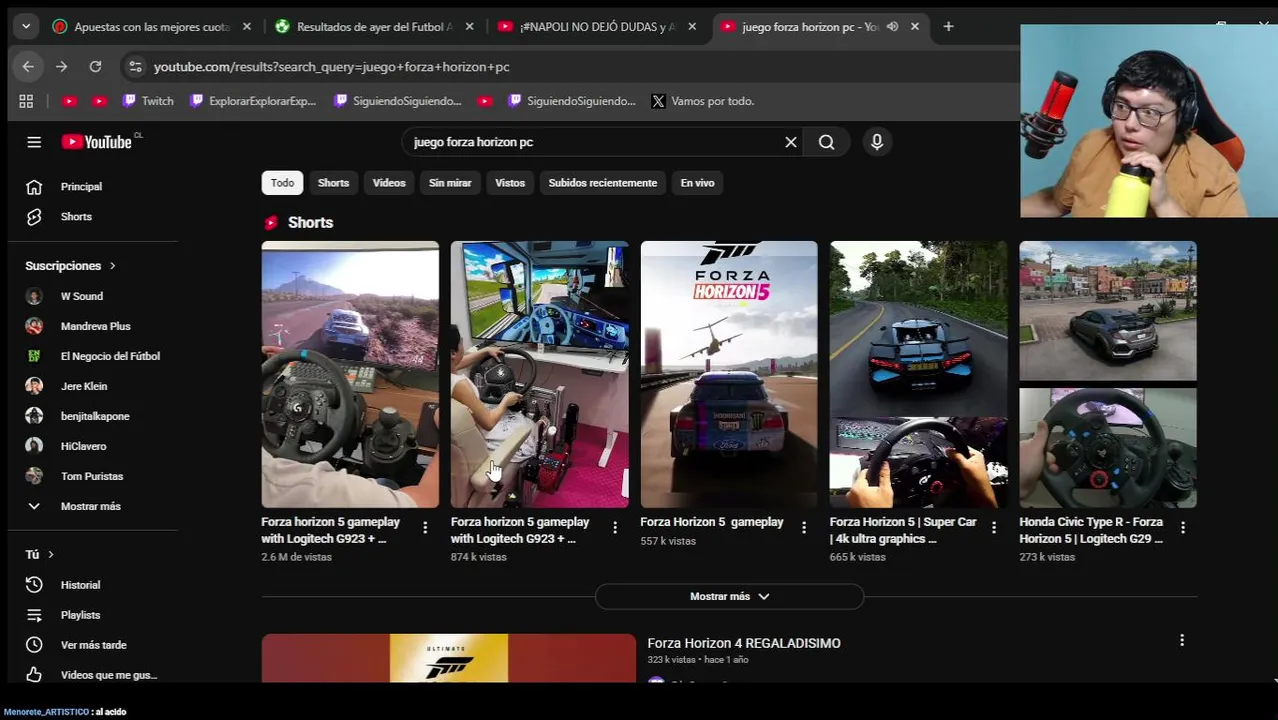Viewport: 1278px width, 720px height.
Task: Close the Apuestas browser tab
Action: tap(247, 27)
